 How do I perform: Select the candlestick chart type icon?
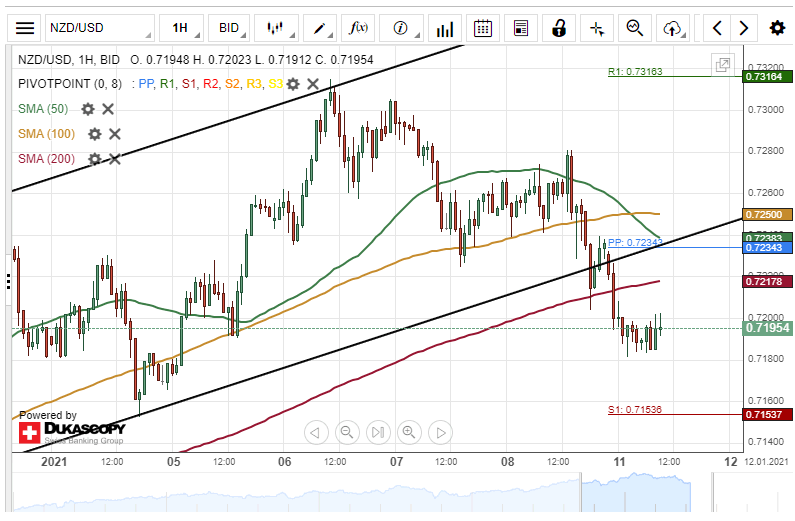tap(276, 27)
